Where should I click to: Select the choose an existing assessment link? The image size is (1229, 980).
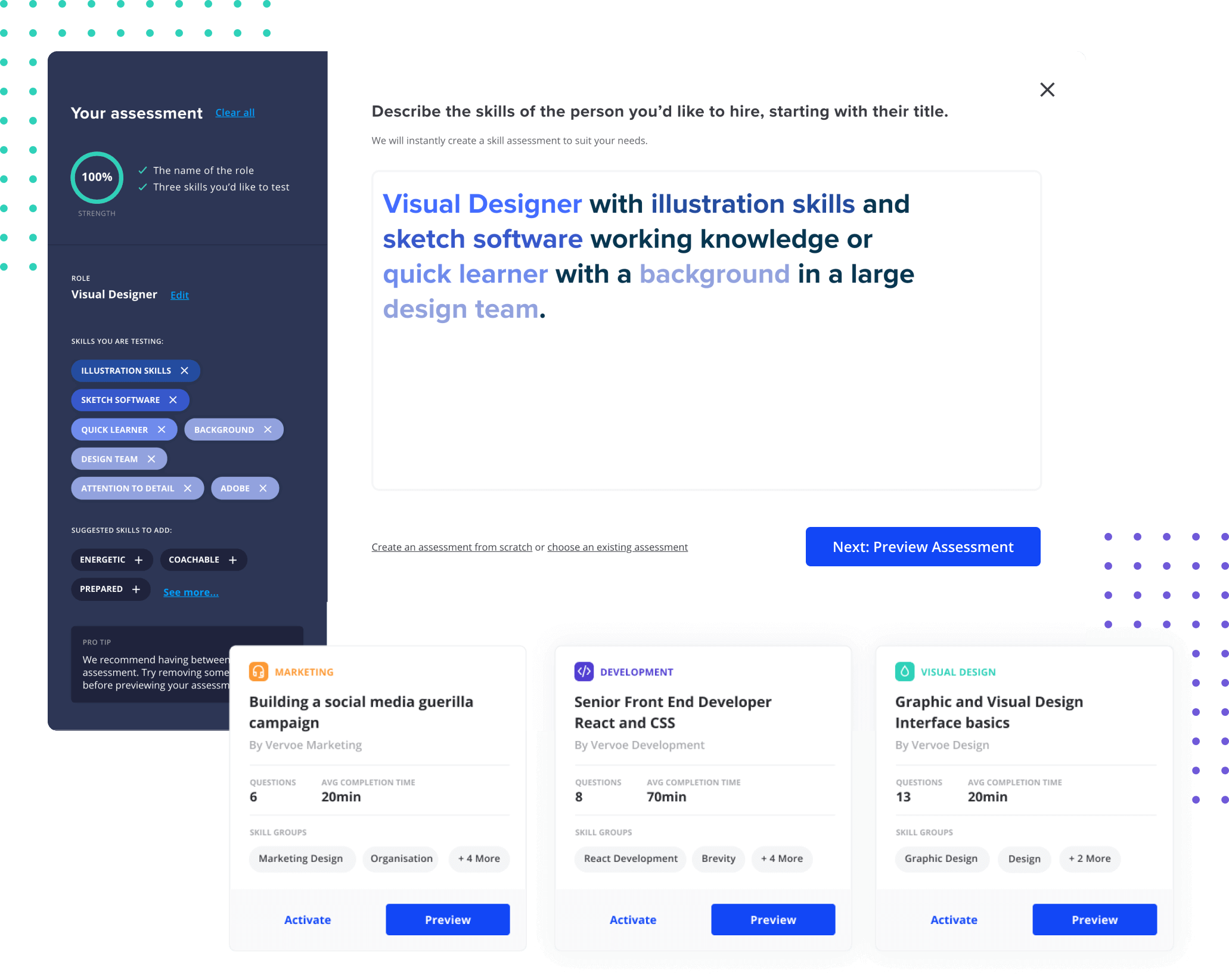pos(618,546)
